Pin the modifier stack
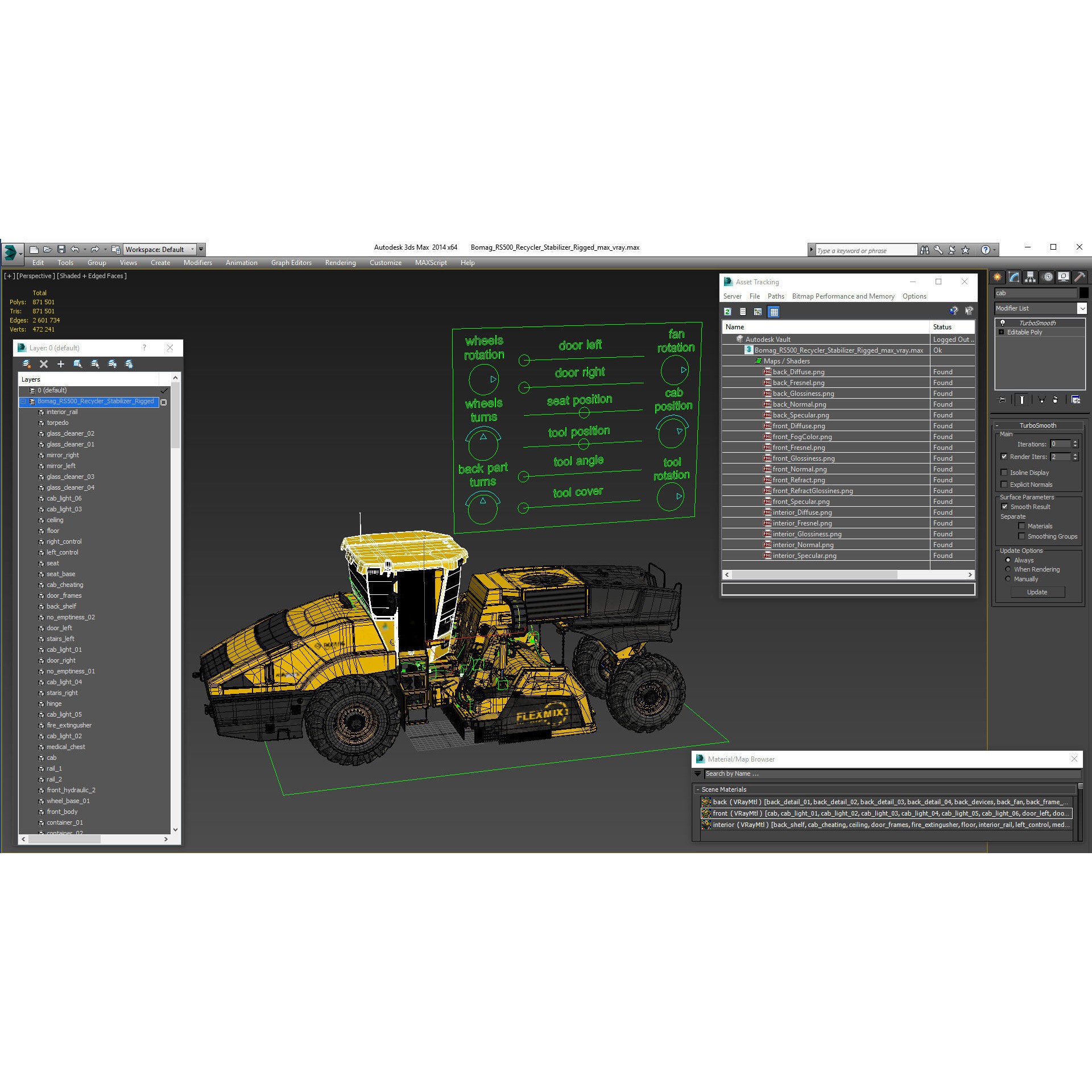1092x1092 pixels. [x=1002, y=399]
